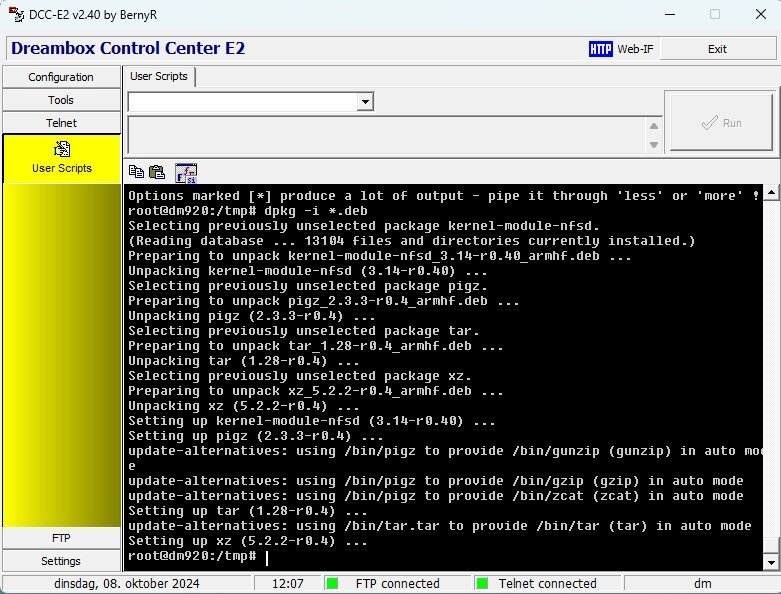This screenshot has height=594, width=781.
Task: Open the Settings section
Action: coord(61,561)
